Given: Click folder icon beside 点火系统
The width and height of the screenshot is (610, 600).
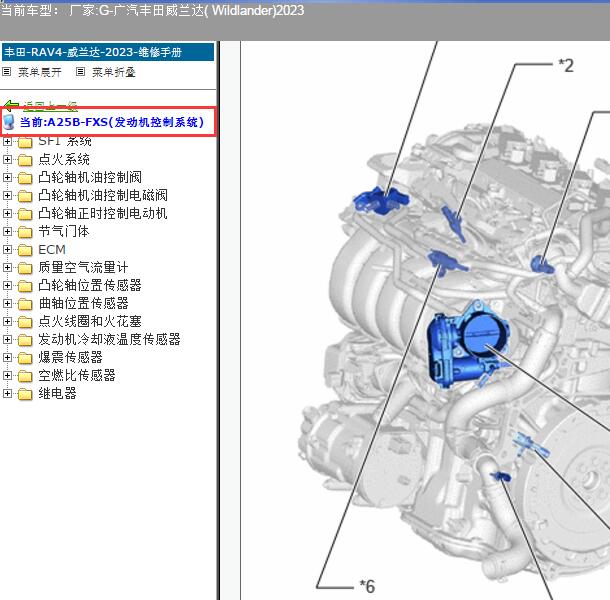Looking at the screenshot, I should pos(25,160).
